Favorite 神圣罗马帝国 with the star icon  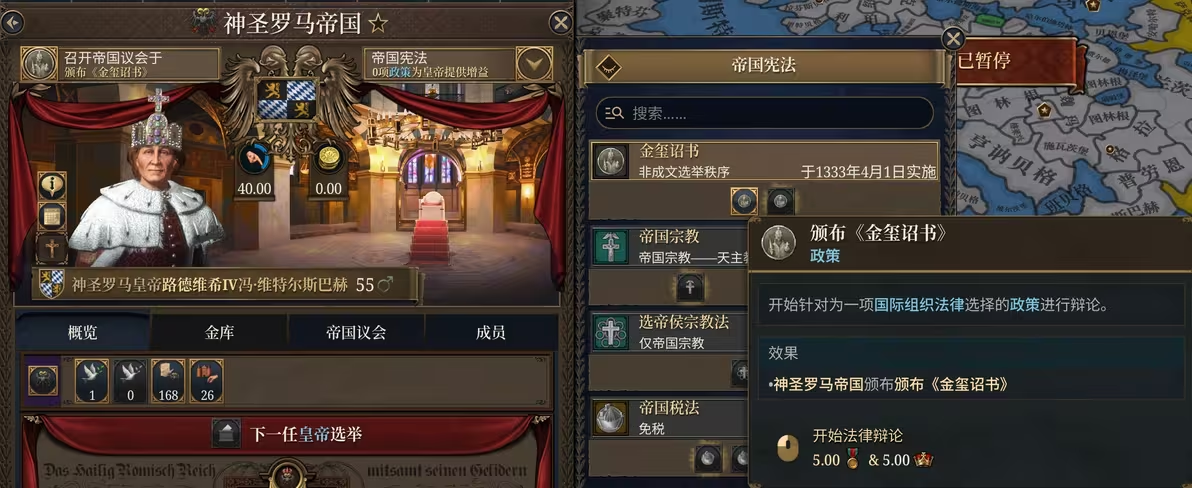click(377, 24)
